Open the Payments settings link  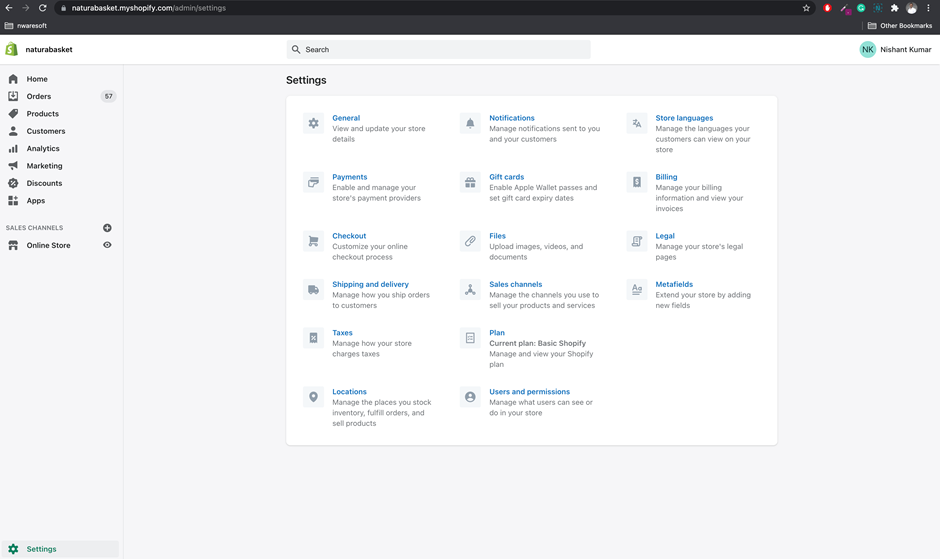pos(349,177)
